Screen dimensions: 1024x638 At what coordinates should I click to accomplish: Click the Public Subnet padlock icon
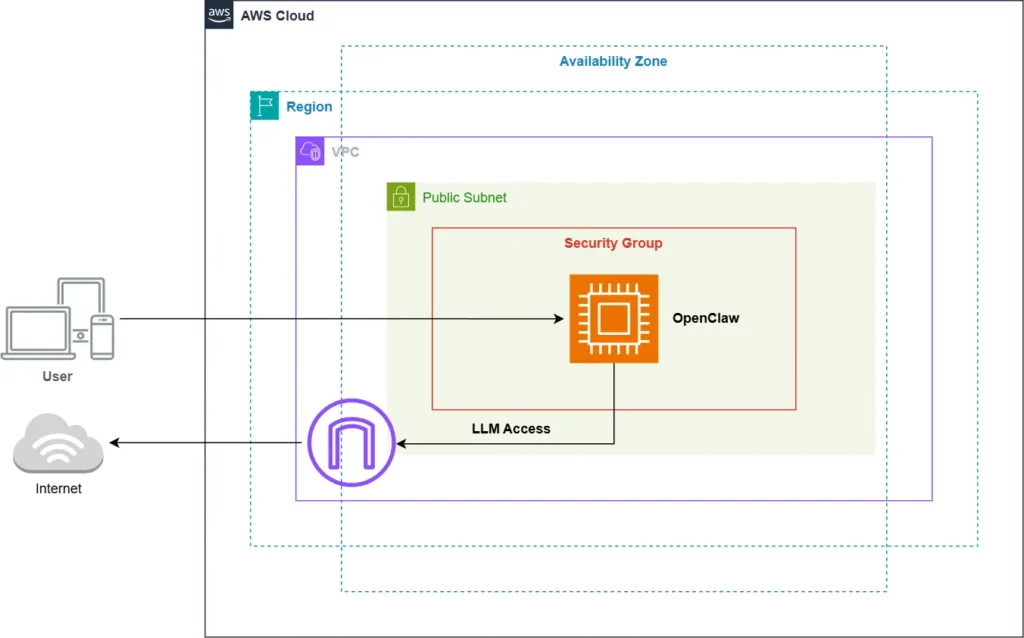[x=400, y=196]
